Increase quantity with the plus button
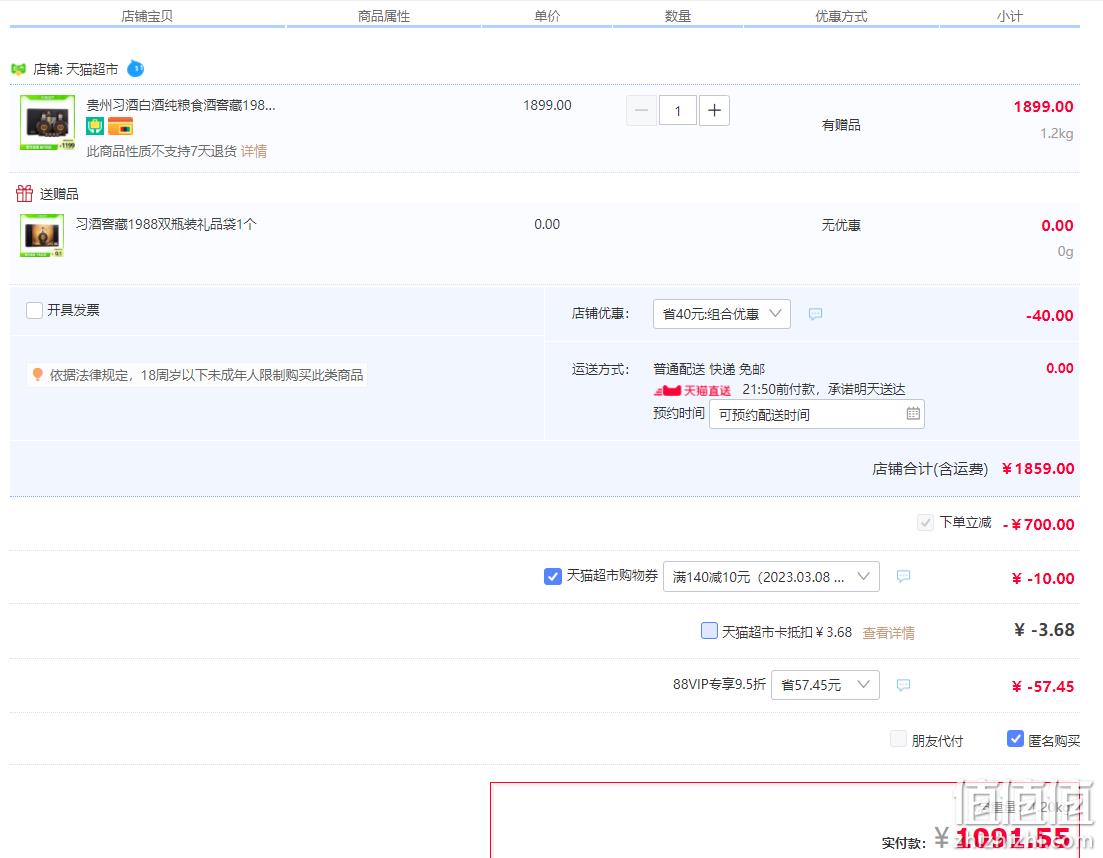1103x858 pixels. pyautogui.click(x=714, y=110)
